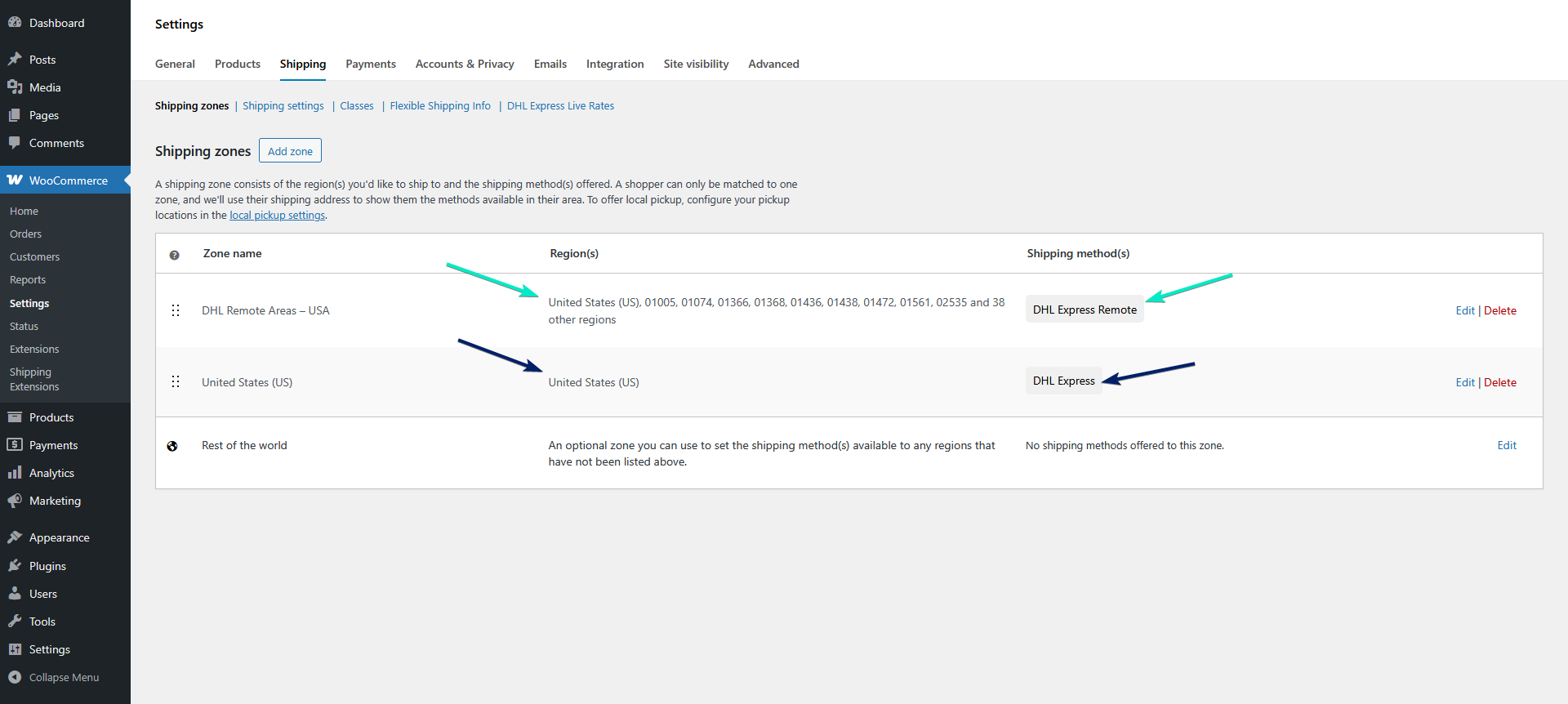The width and height of the screenshot is (1568, 704).
Task: Click the Users person icon
Action: 15,594
